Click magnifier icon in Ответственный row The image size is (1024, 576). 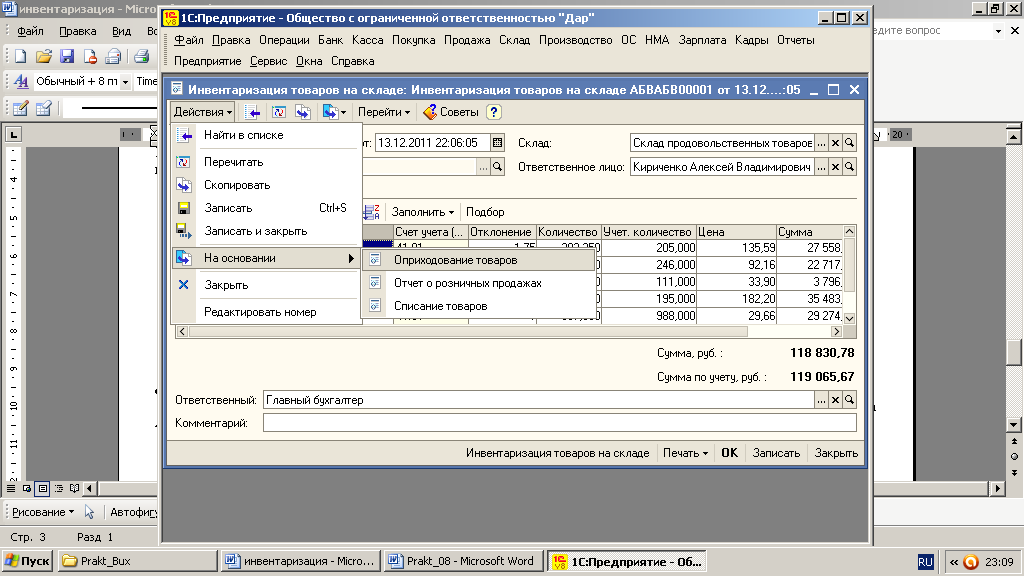850,400
